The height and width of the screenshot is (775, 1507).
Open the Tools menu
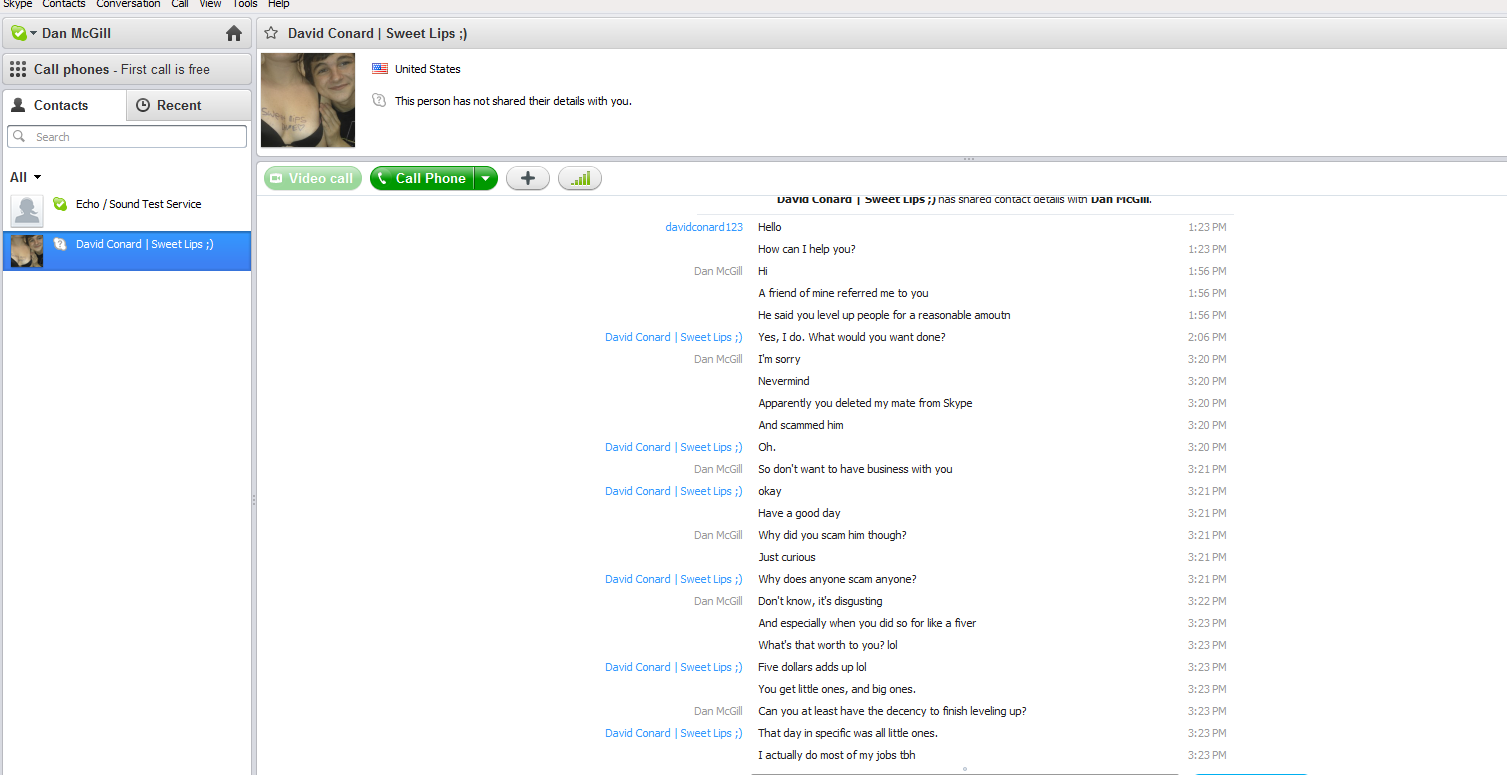click(x=245, y=4)
